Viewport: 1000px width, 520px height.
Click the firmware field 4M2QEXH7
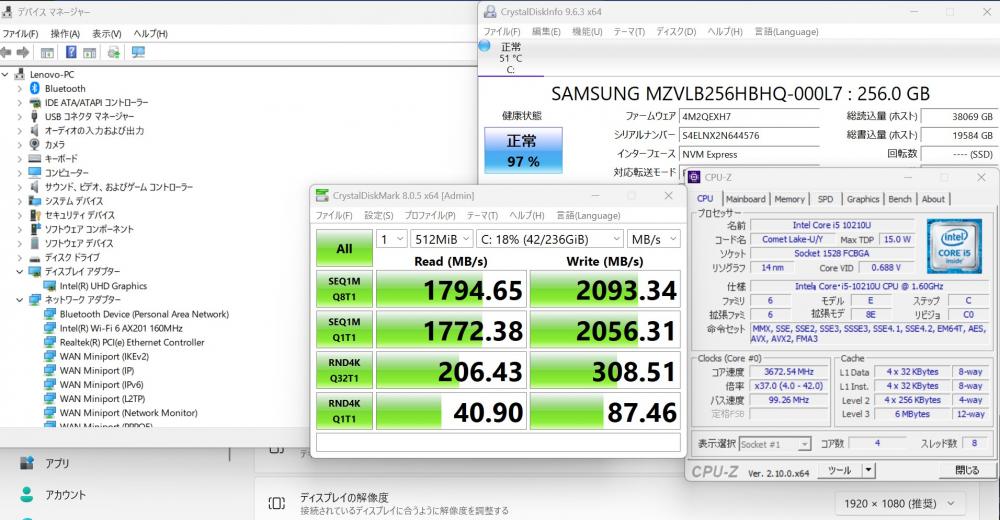coord(749,117)
